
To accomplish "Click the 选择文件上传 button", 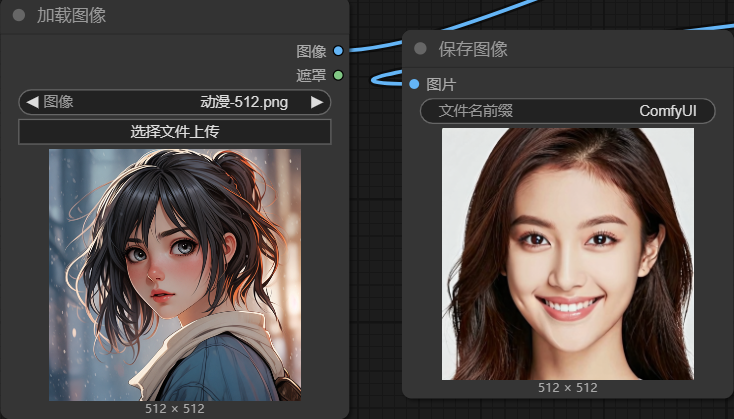I will pyautogui.click(x=175, y=132).
